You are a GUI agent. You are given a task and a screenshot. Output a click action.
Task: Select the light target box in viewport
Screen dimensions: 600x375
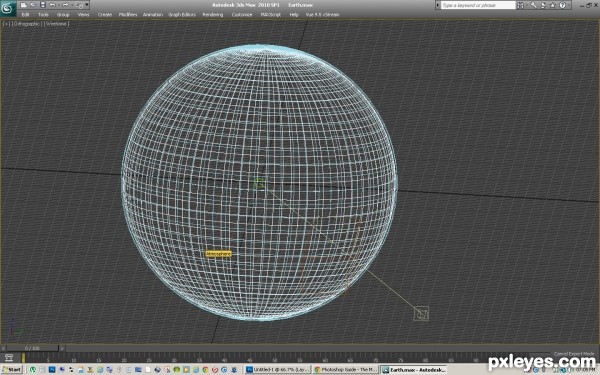(421, 314)
